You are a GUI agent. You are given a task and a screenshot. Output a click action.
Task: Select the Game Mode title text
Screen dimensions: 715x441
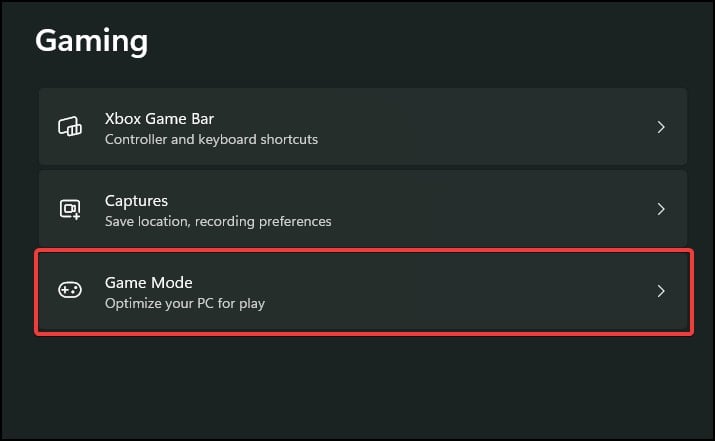149,283
